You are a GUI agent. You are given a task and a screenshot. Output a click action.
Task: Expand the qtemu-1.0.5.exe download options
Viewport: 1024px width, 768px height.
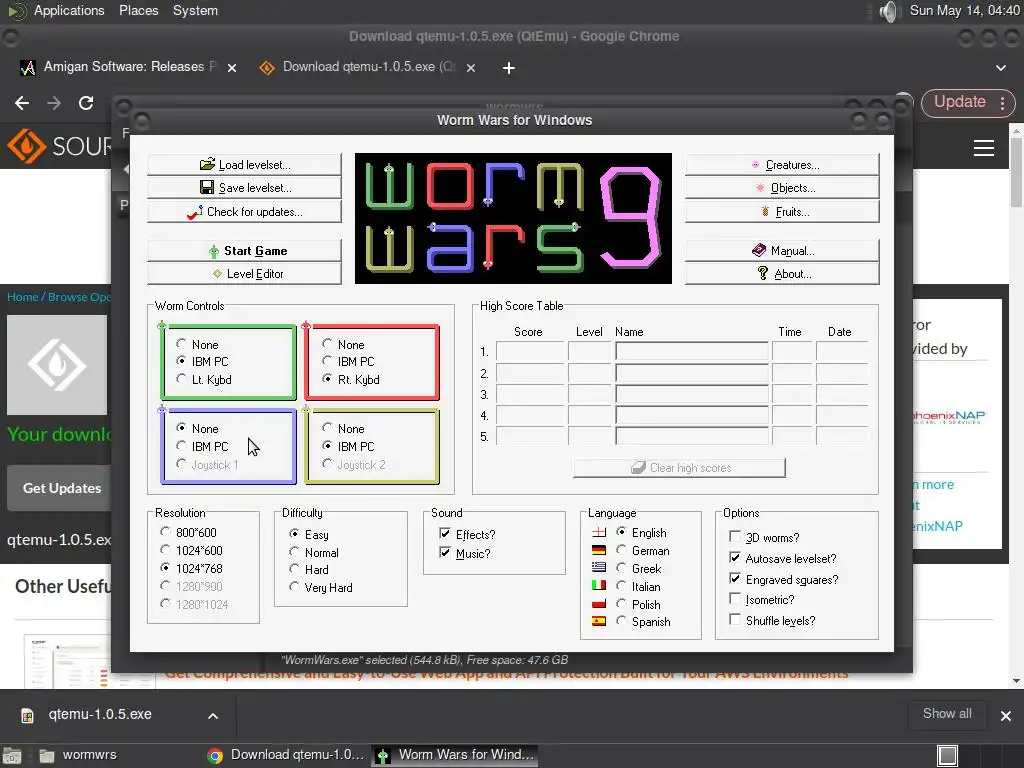213,716
